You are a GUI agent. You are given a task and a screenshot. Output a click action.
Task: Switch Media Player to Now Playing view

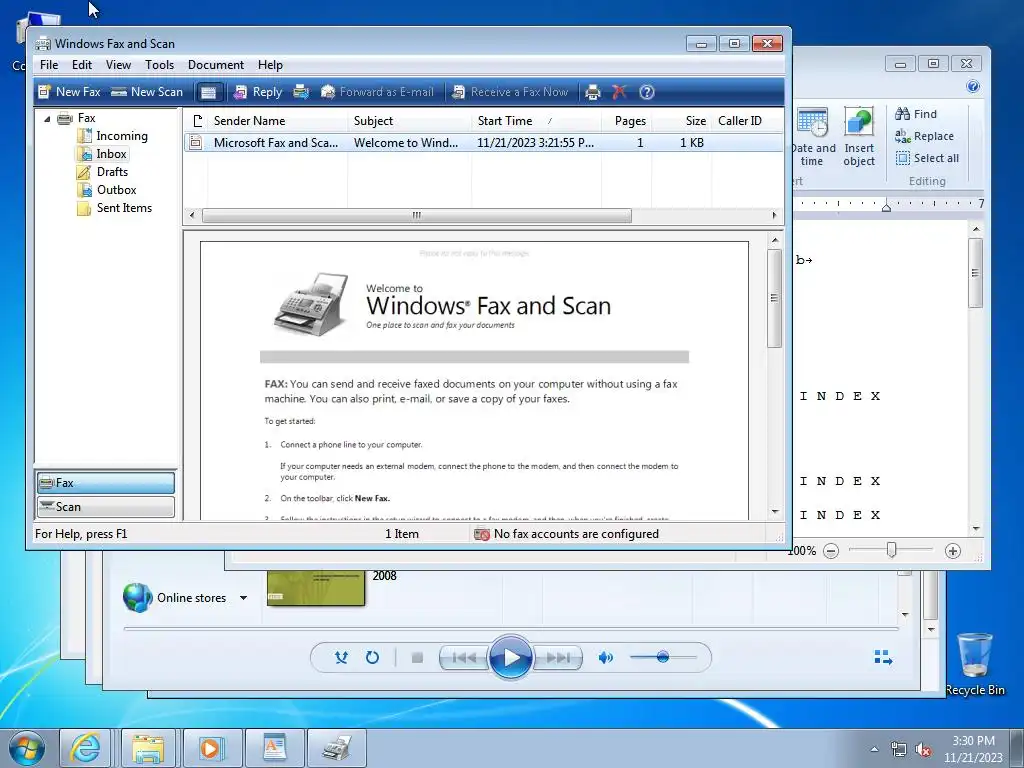pos(883,657)
